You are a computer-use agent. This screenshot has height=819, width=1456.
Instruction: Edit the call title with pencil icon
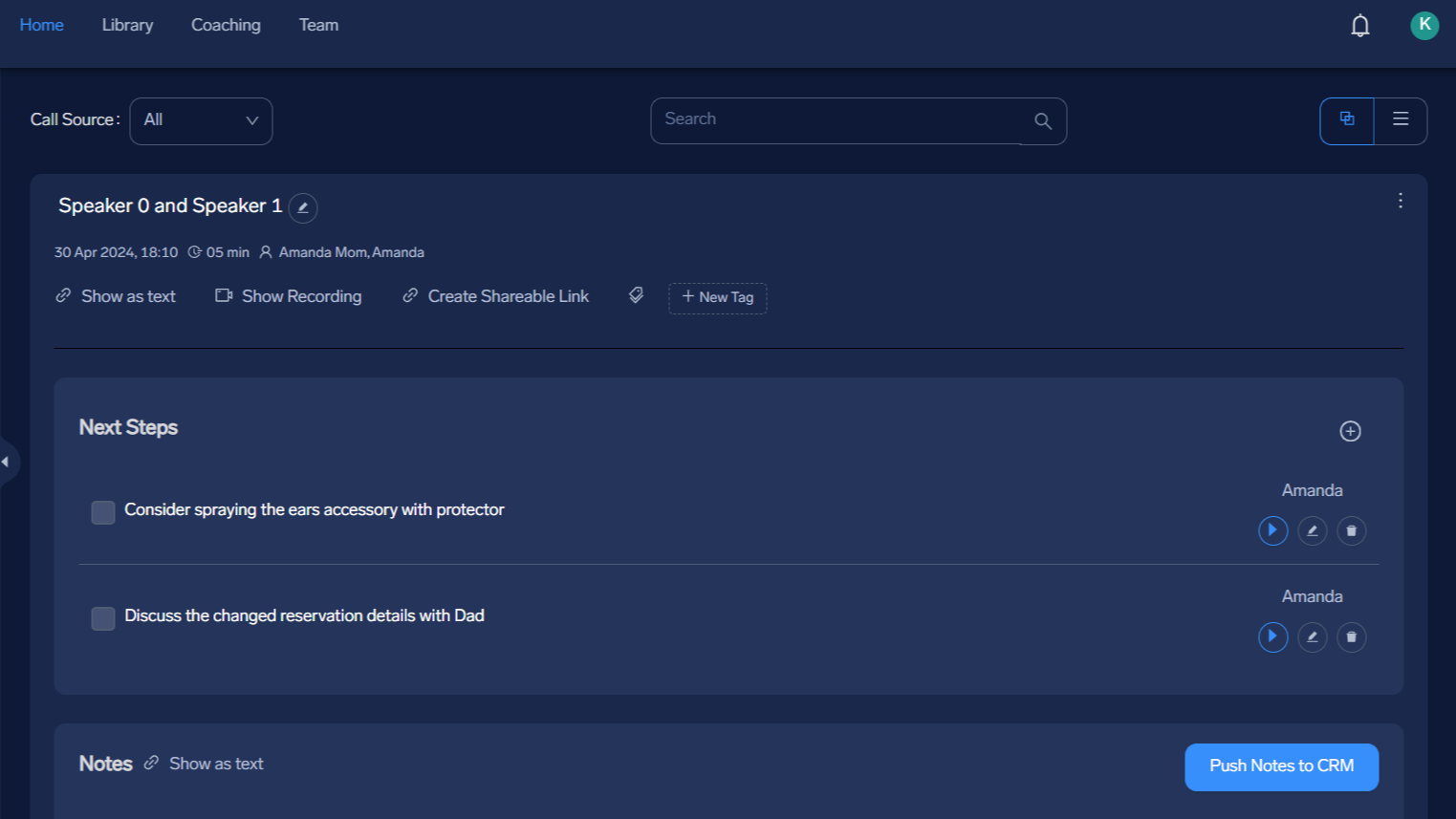point(303,207)
